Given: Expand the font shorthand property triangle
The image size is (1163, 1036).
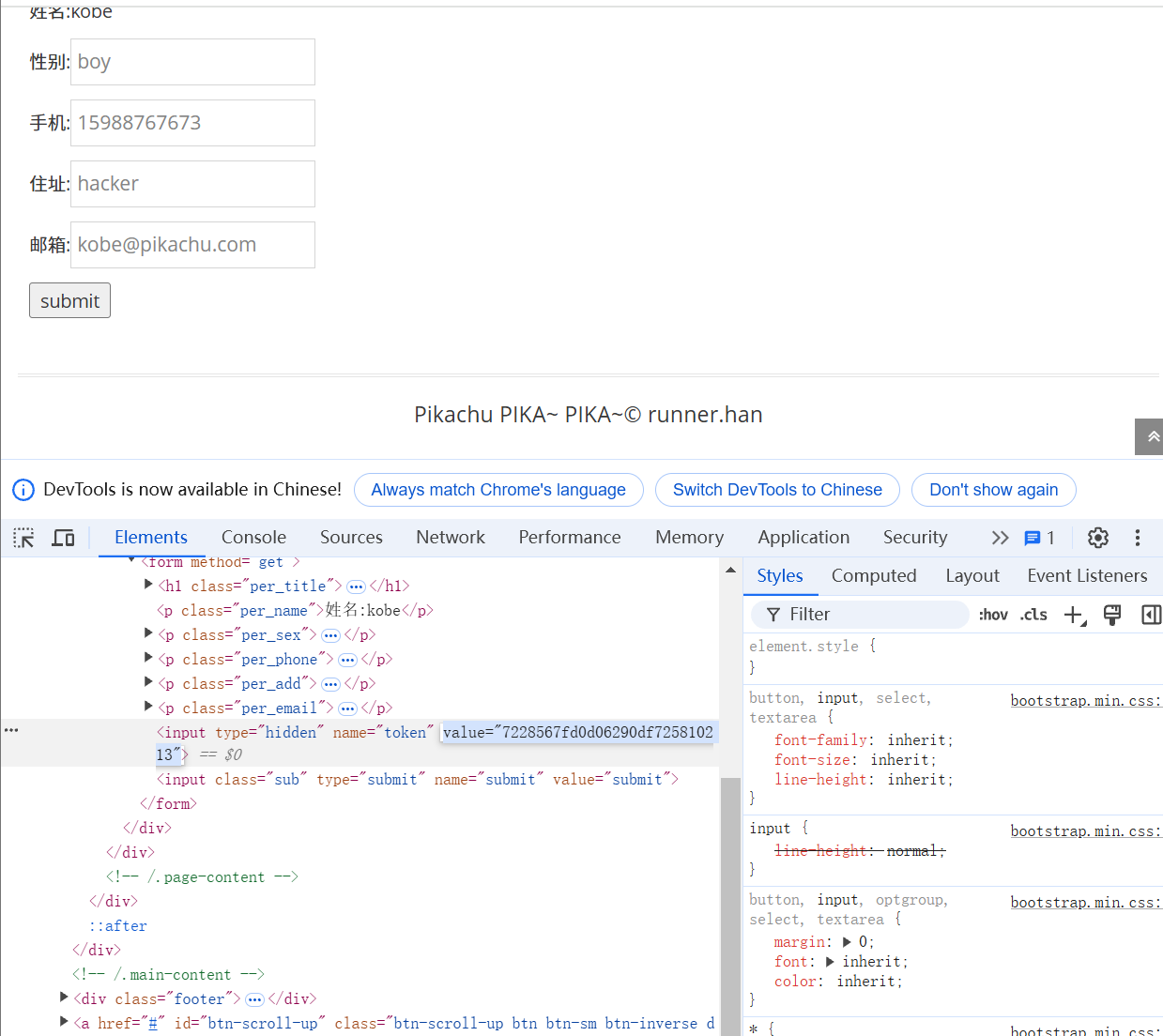Looking at the screenshot, I should [830, 961].
